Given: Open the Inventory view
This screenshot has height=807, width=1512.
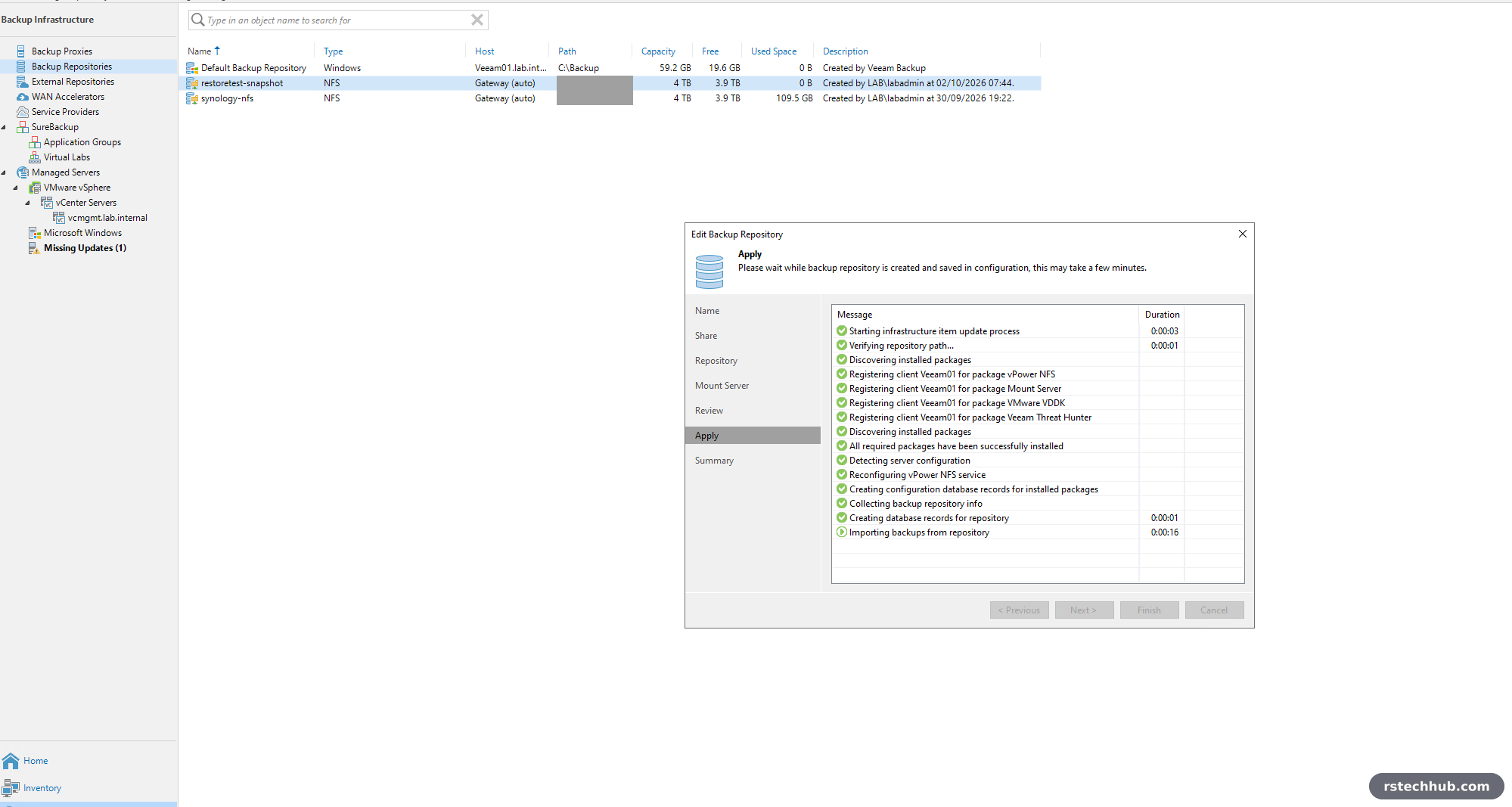Looking at the screenshot, I should pos(42,788).
